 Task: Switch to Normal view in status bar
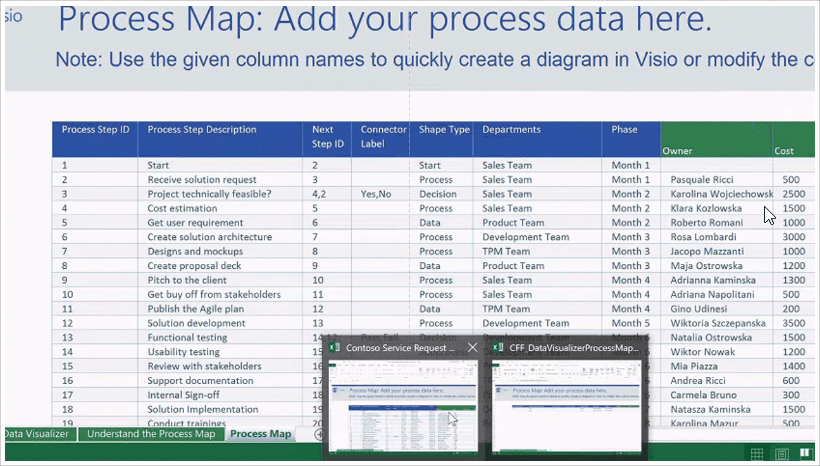point(756,455)
